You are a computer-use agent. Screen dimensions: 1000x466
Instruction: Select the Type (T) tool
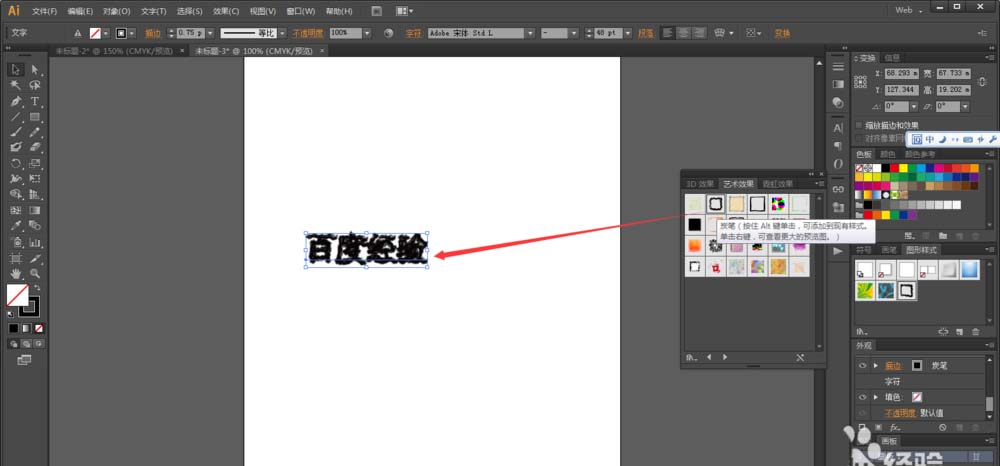[35, 101]
